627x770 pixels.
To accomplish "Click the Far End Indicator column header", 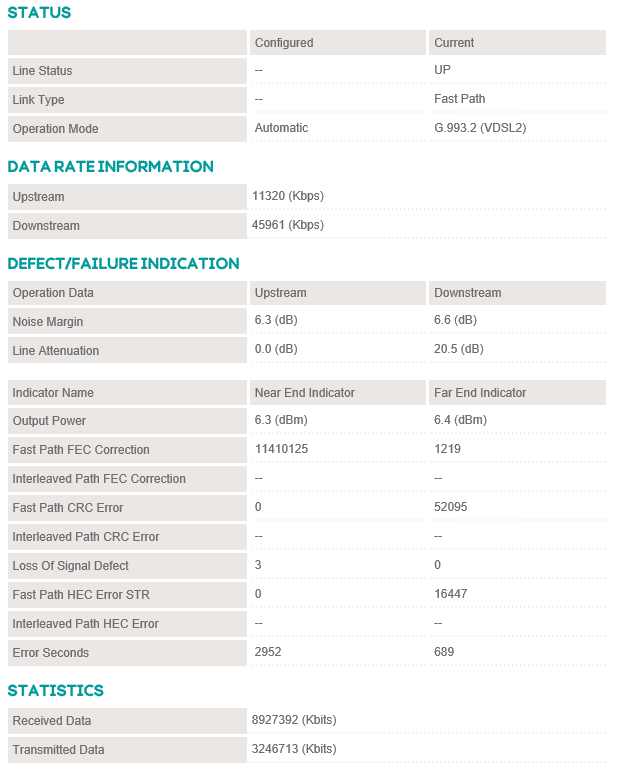I will (x=480, y=393).
